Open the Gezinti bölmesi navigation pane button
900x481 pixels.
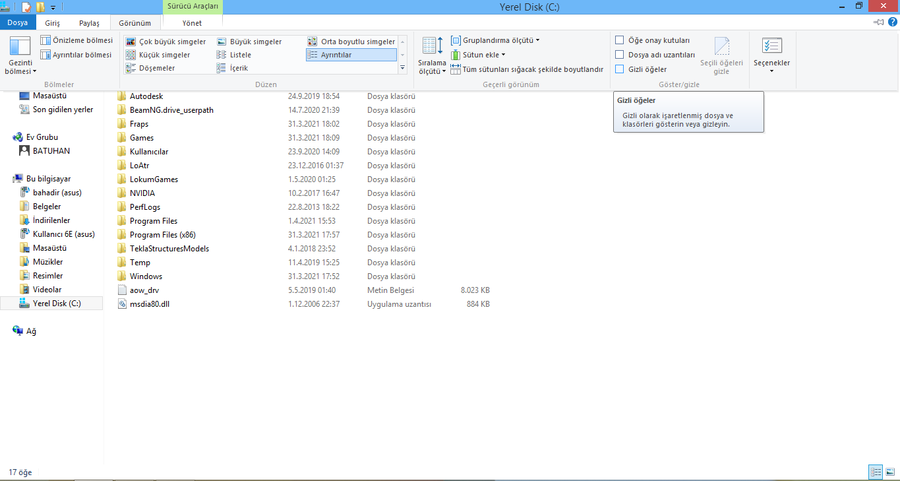(x=20, y=55)
